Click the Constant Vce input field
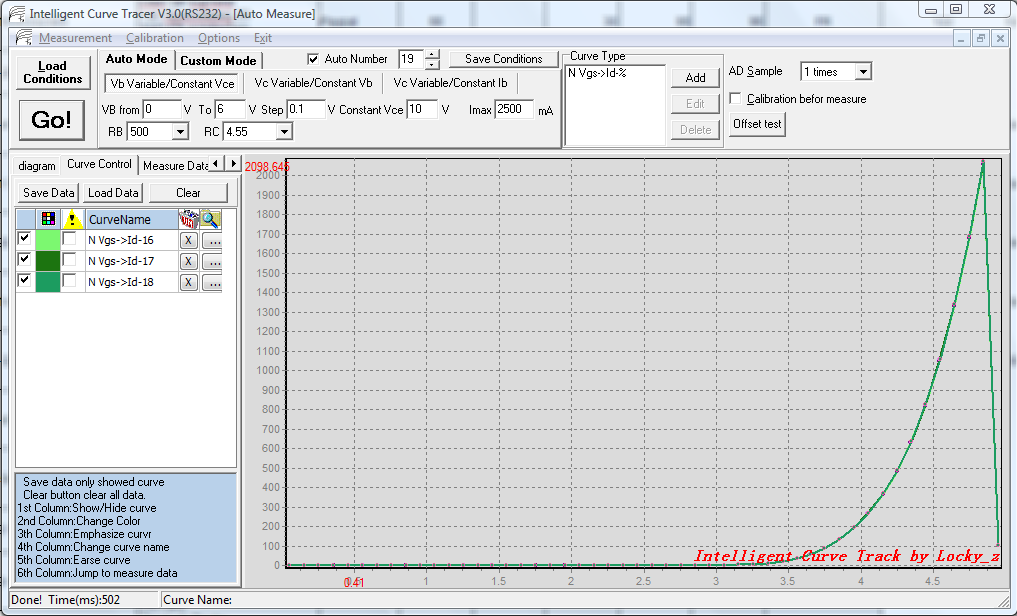This screenshot has height=616, width=1017. [x=422, y=110]
